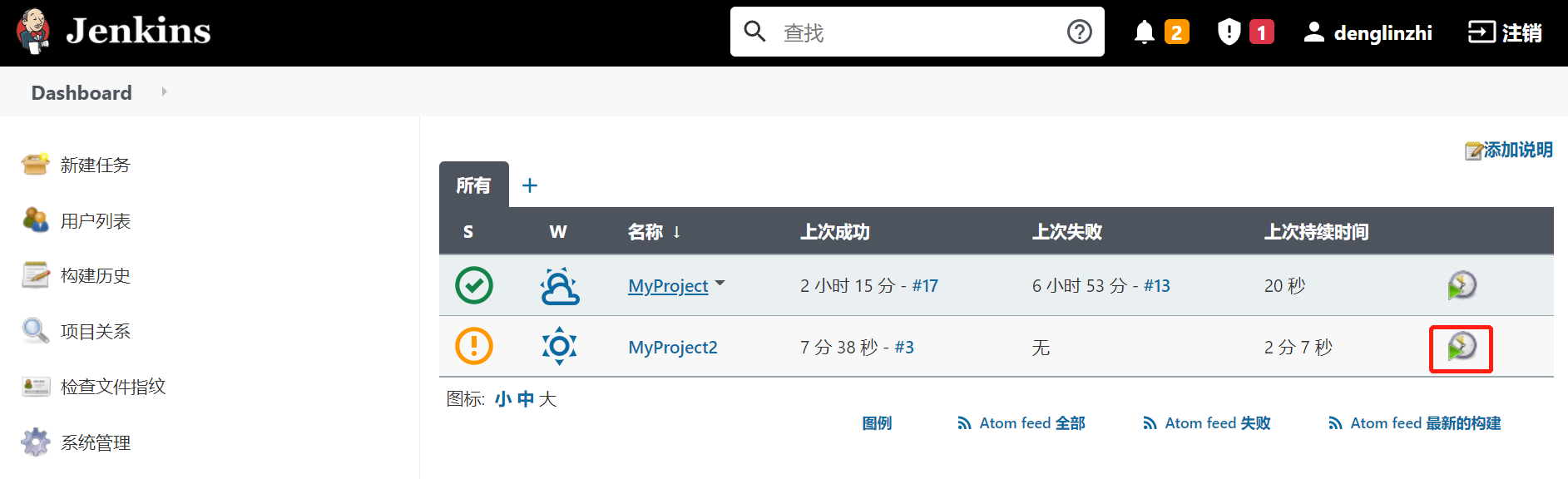Select the 所有 view tab
The image size is (1568, 479).
click(473, 185)
